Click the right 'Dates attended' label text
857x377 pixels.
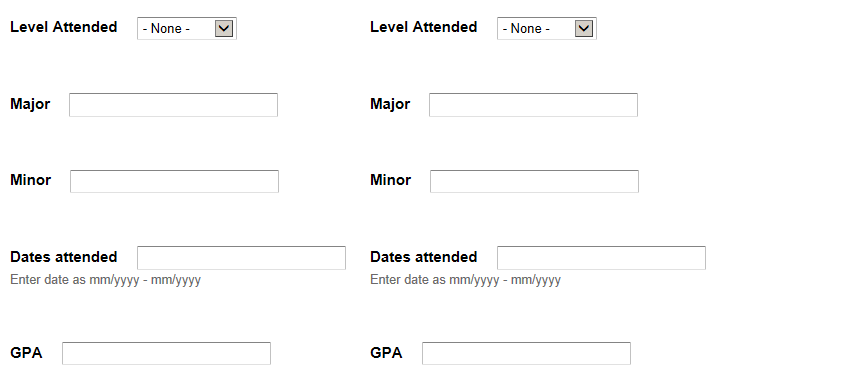pos(424,257)
